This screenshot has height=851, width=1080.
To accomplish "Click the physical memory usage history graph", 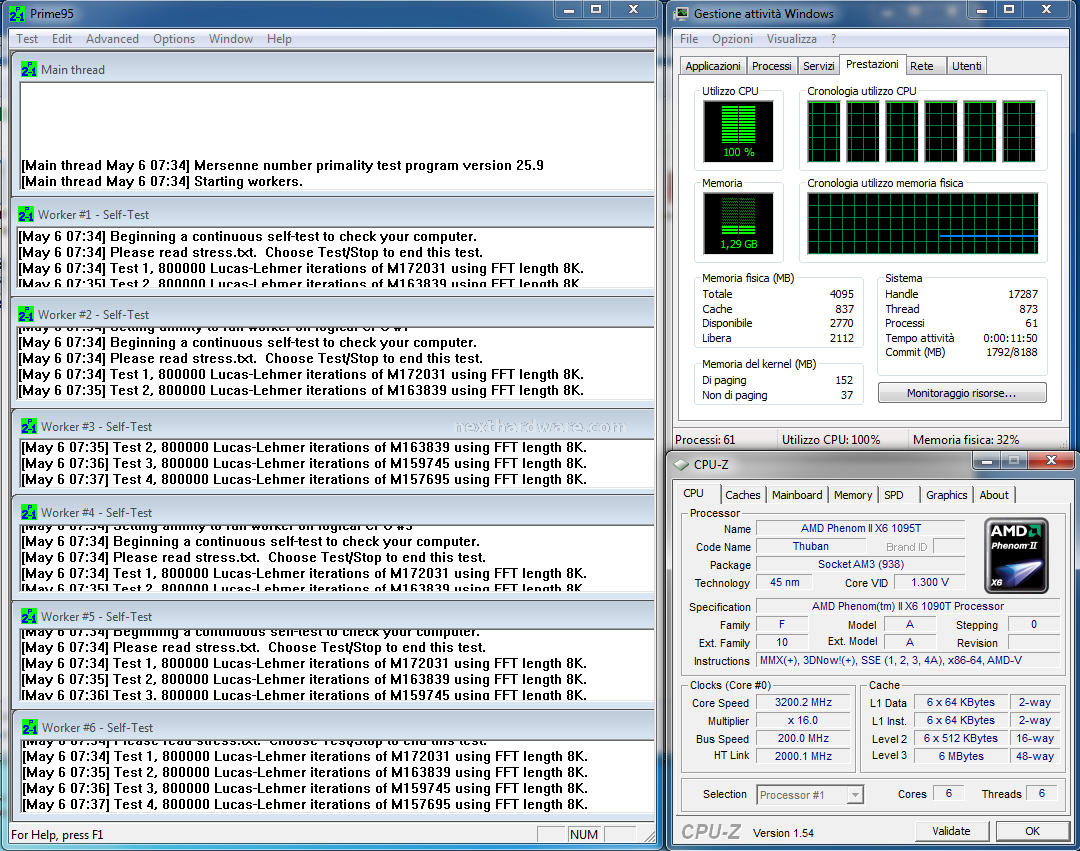I will [x=922, y=224].
